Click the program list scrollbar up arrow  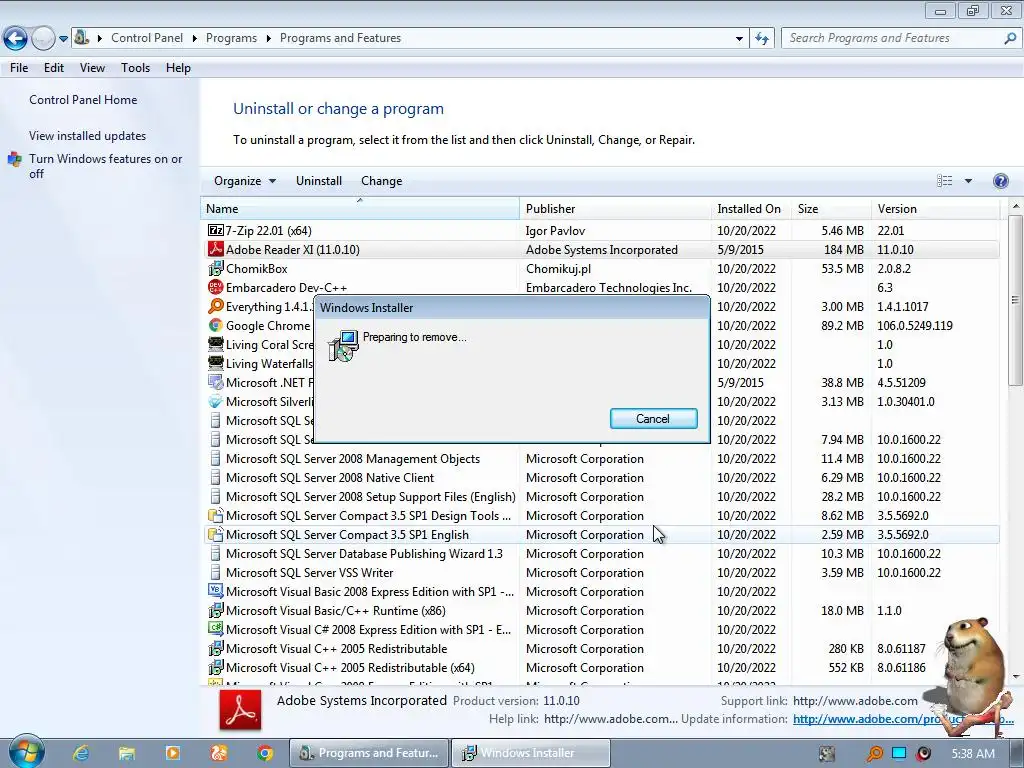pyautogui.click(x=1016, y=206)
